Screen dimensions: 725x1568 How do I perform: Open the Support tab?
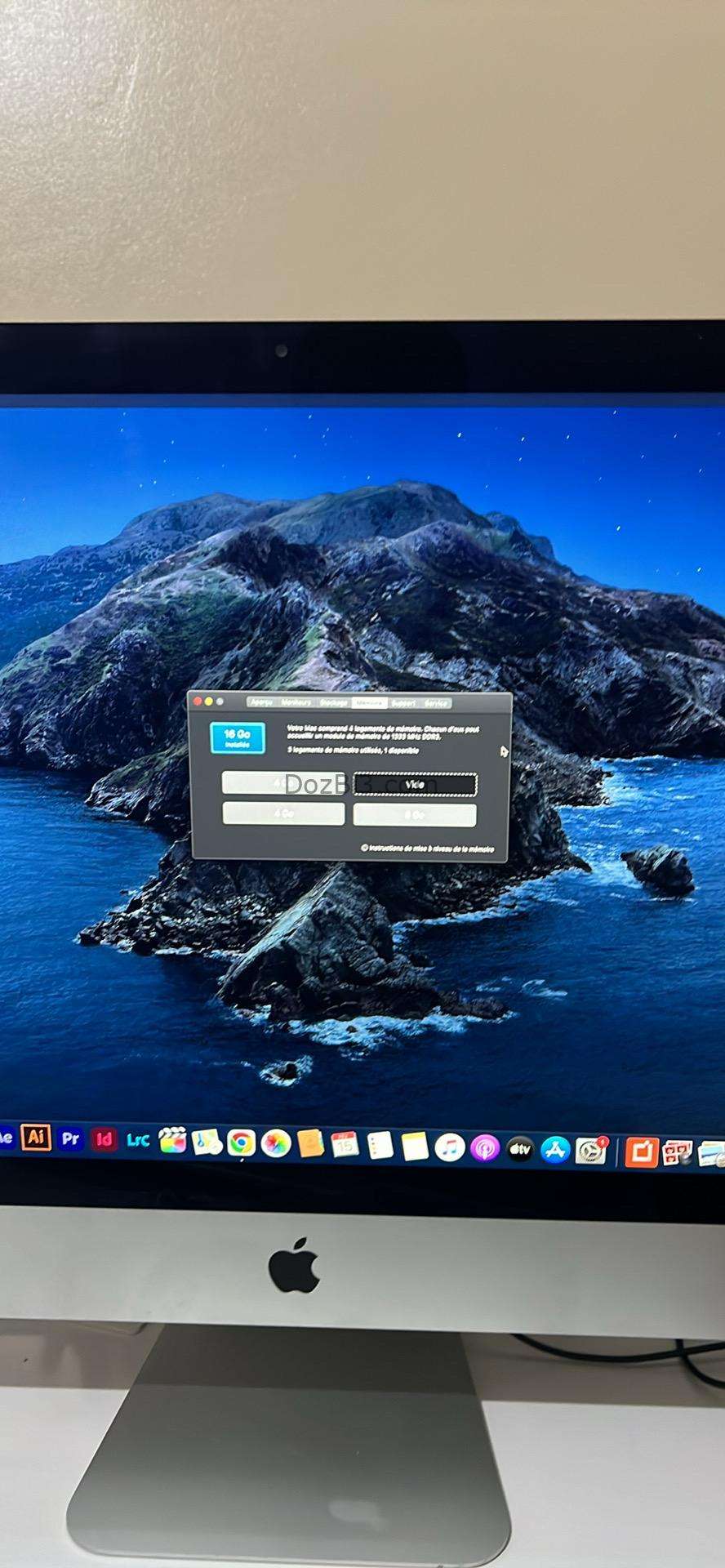click(403, 704)
